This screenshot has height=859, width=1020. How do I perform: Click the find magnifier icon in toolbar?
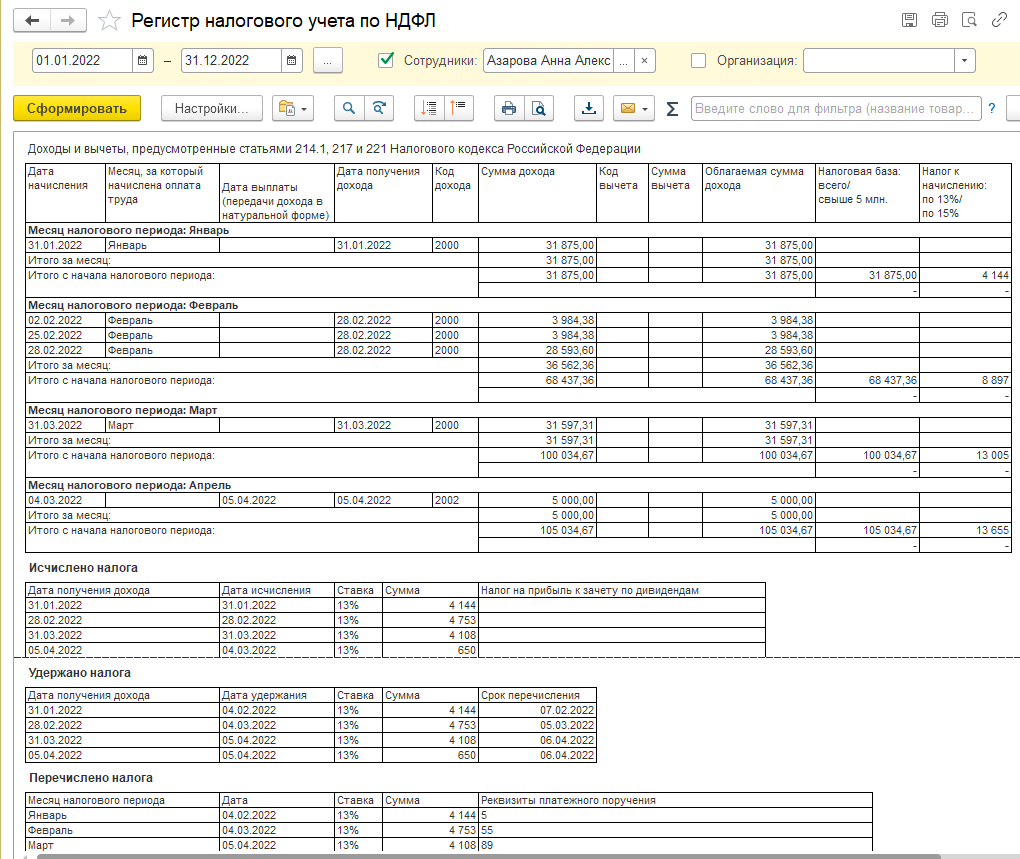click(350, 109)
